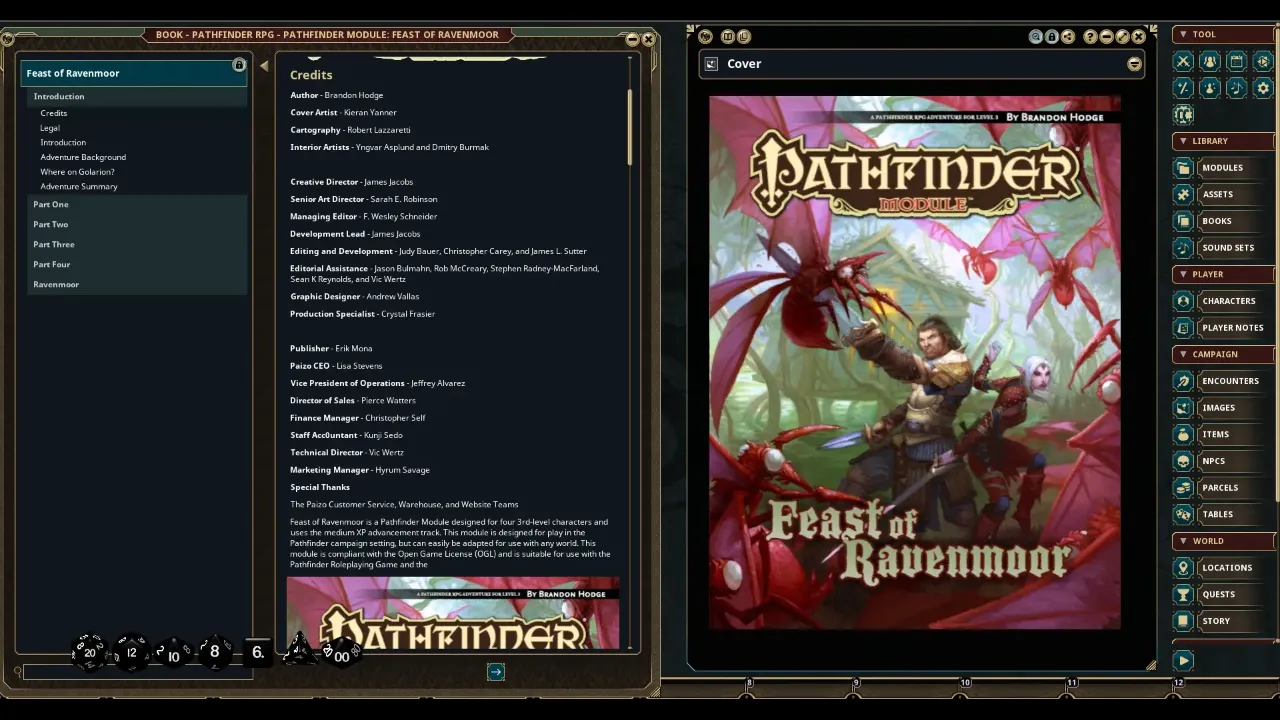
Task: Toggle lock on Feast of Ravenmoor book index
Action: click(239, 65)
